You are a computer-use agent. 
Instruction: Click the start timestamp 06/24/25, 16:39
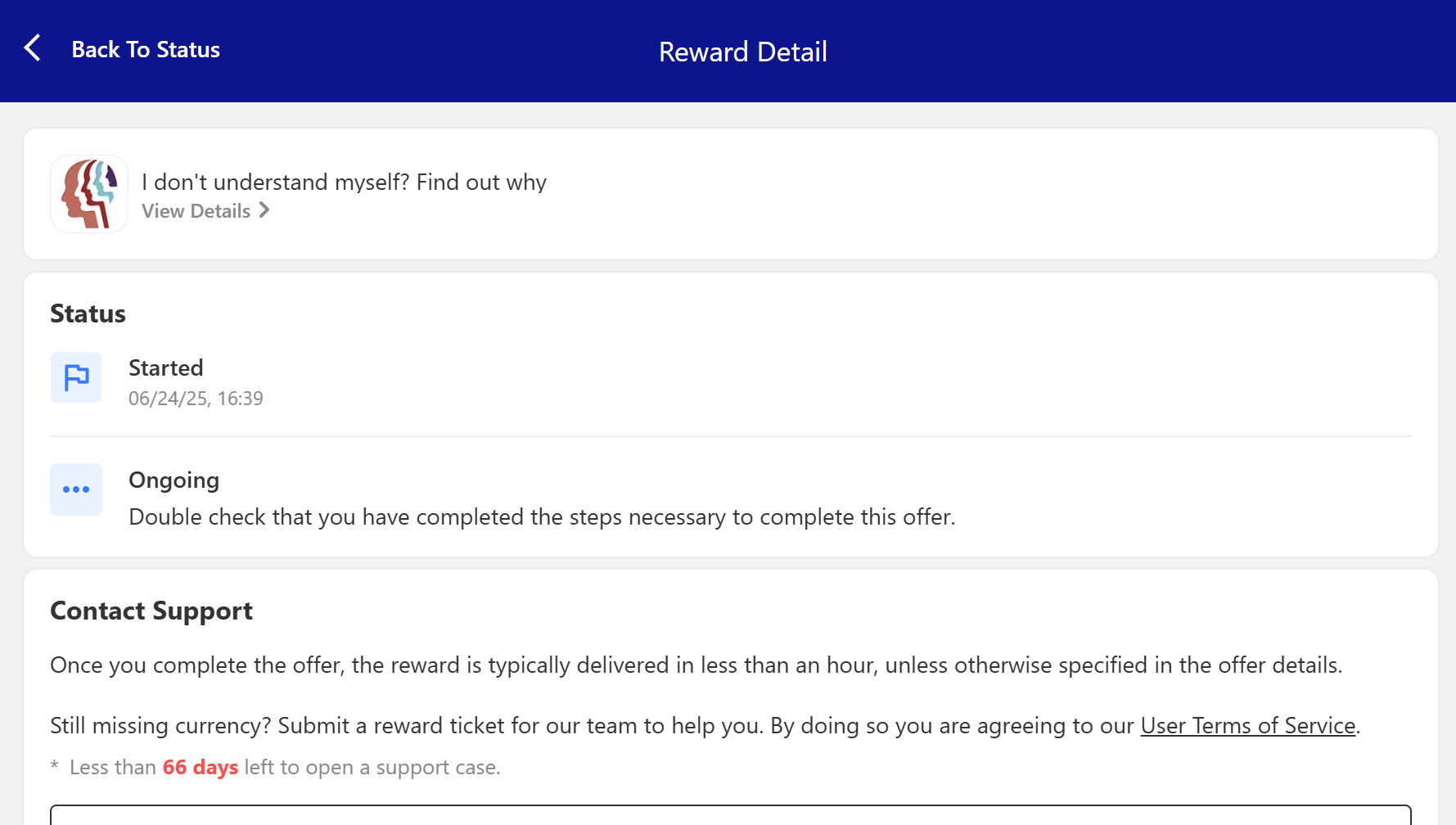tap(196, 399)
